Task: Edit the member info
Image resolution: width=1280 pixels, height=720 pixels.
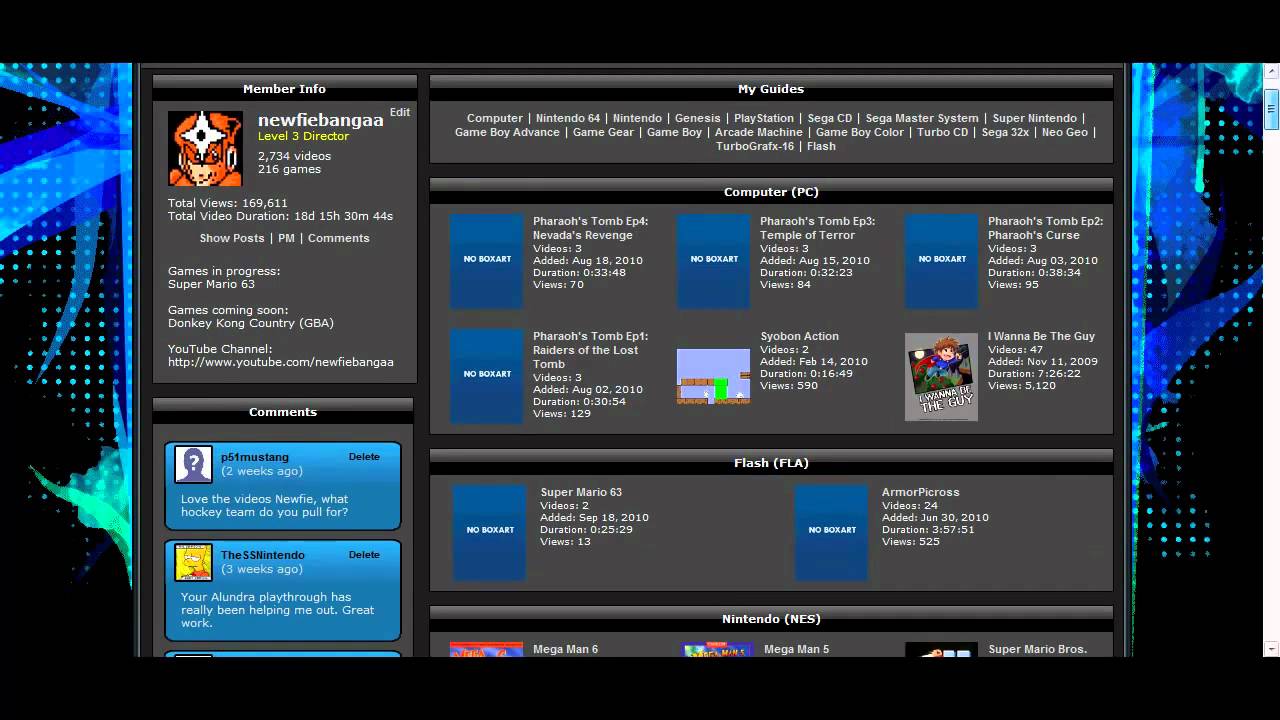Action: tap(400, 112)
